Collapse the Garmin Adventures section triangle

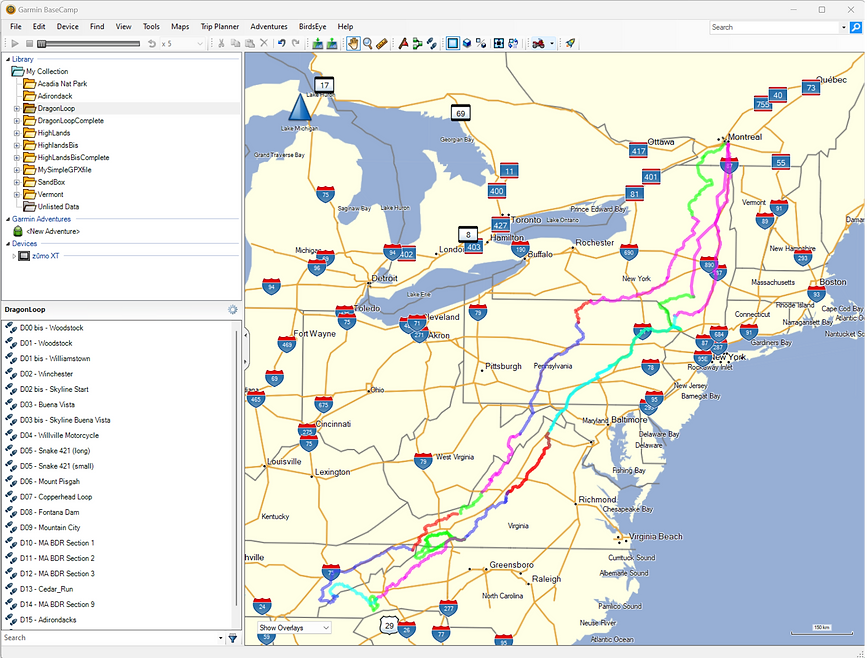[x=8, y=219]
